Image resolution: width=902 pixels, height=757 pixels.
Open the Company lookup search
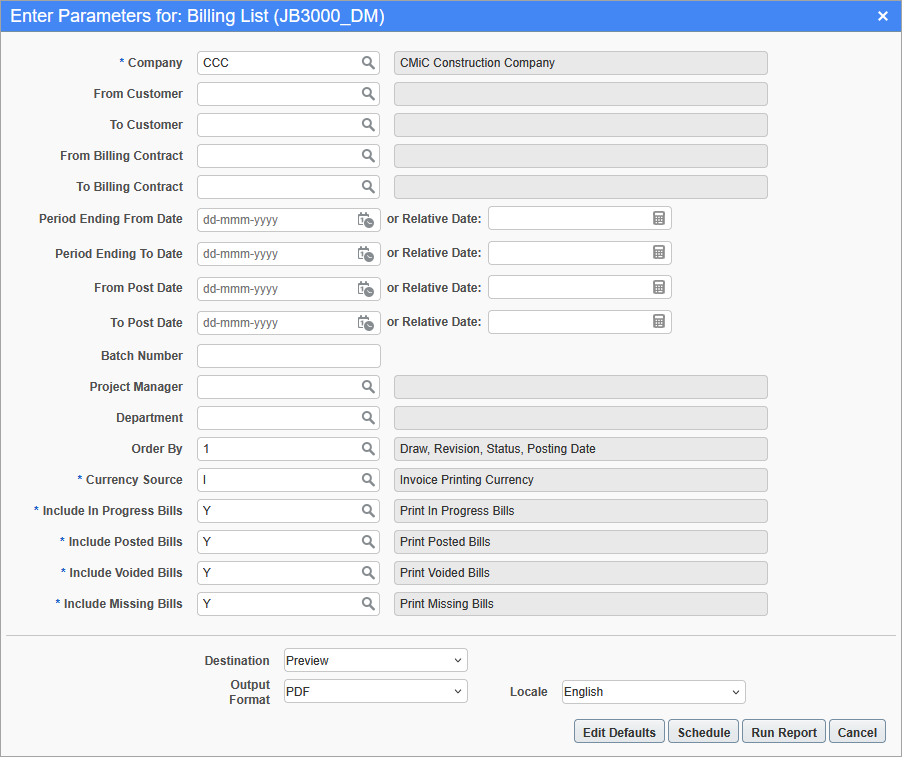point(369,62)
